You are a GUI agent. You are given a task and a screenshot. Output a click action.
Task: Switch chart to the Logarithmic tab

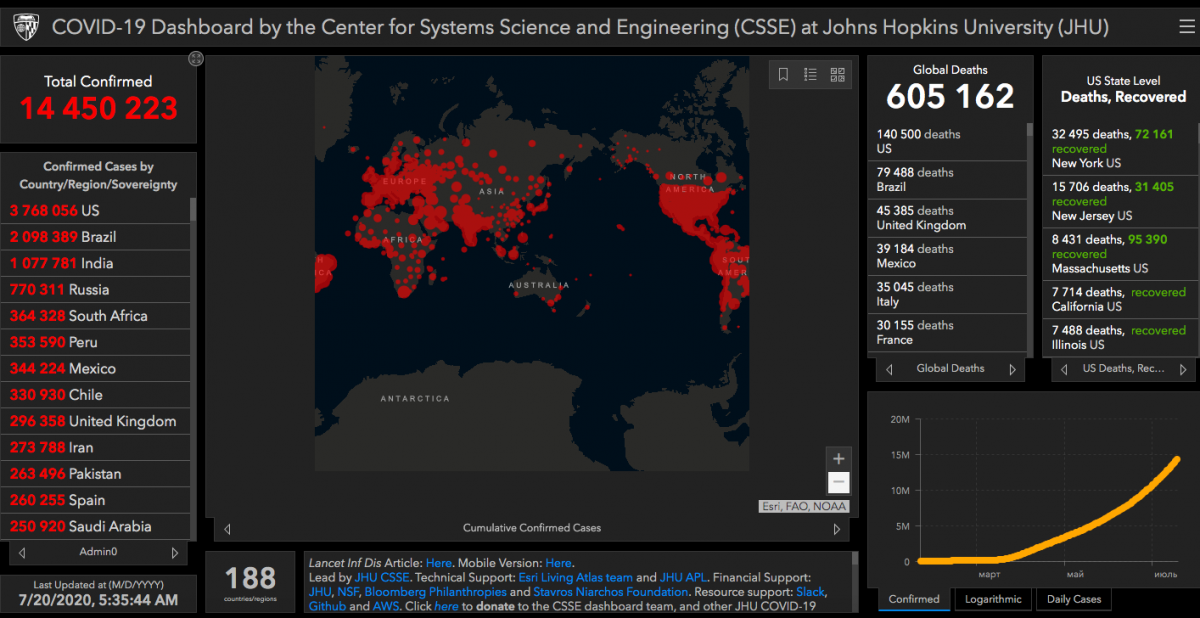click(993, 599)
